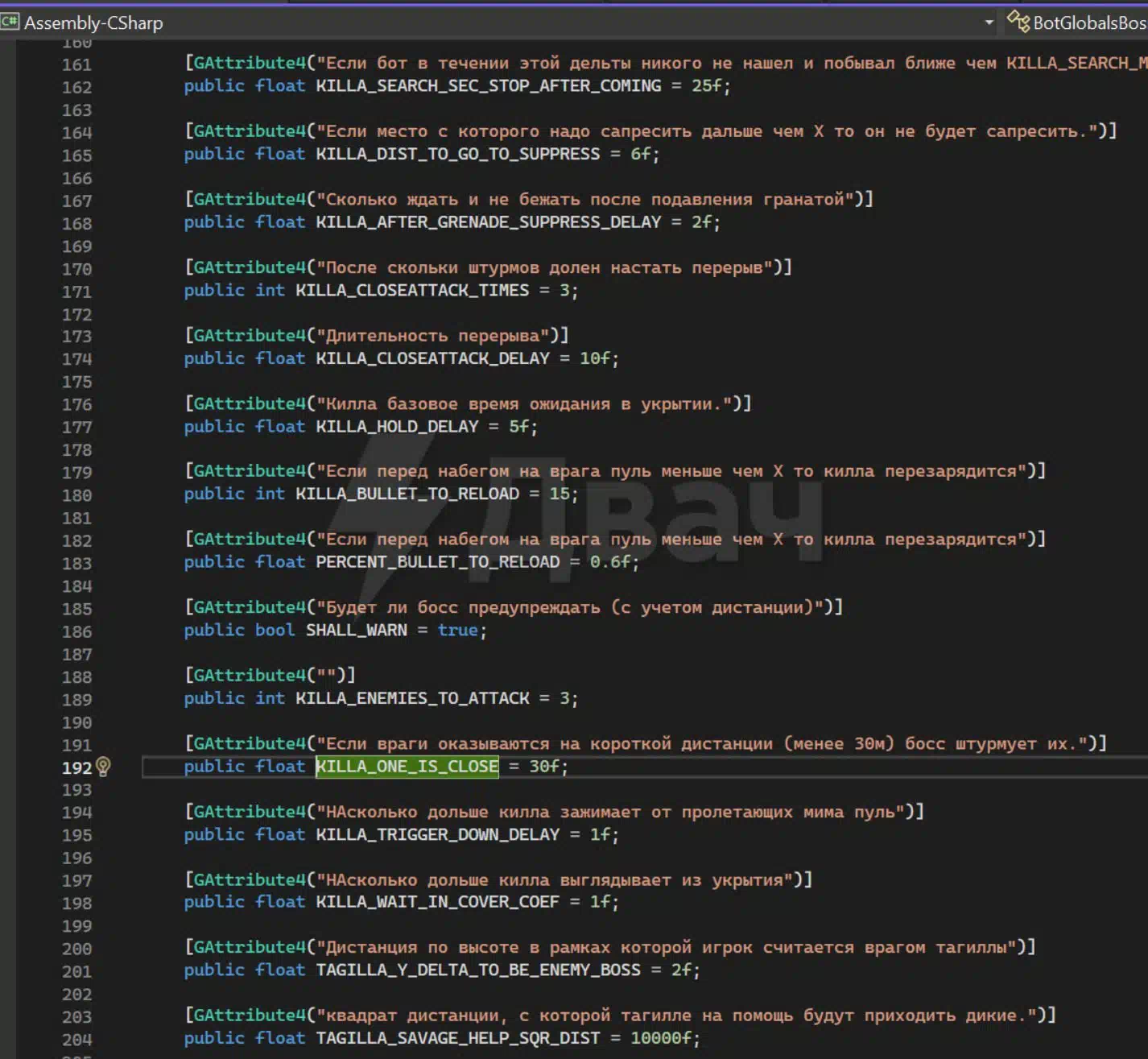
Task: Click the TAGILLA_SAVAGE_HELP_SQR_DIST field name
Action: click(457, 1039)
